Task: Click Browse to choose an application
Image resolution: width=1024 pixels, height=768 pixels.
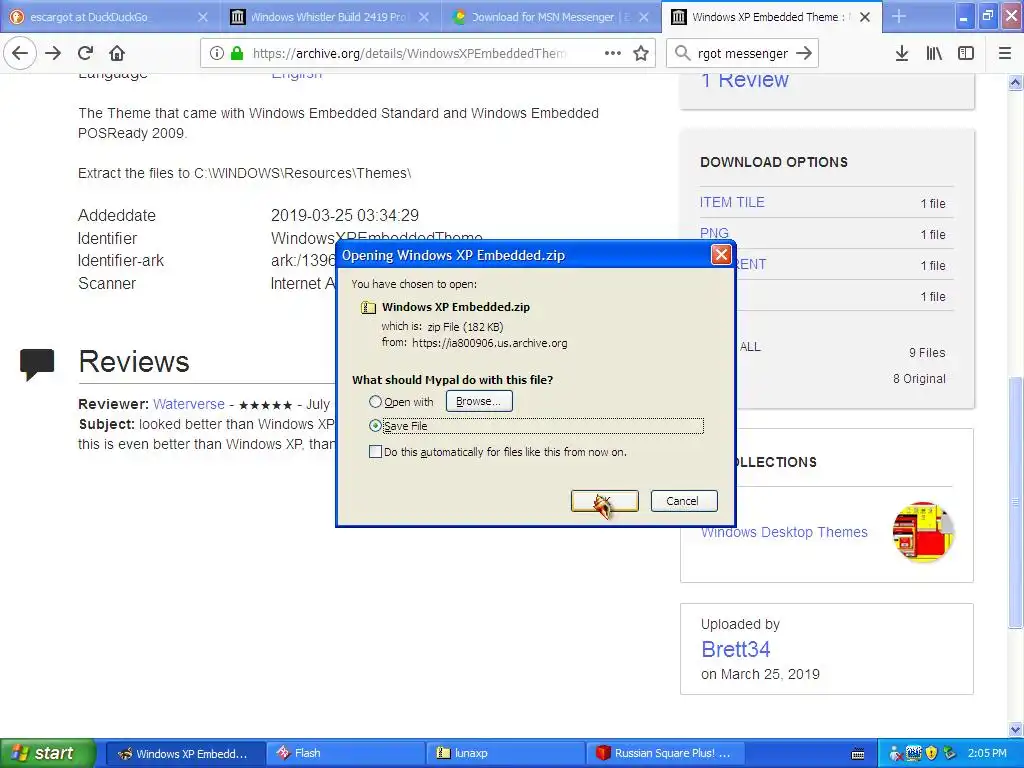Action: (479, 401)
